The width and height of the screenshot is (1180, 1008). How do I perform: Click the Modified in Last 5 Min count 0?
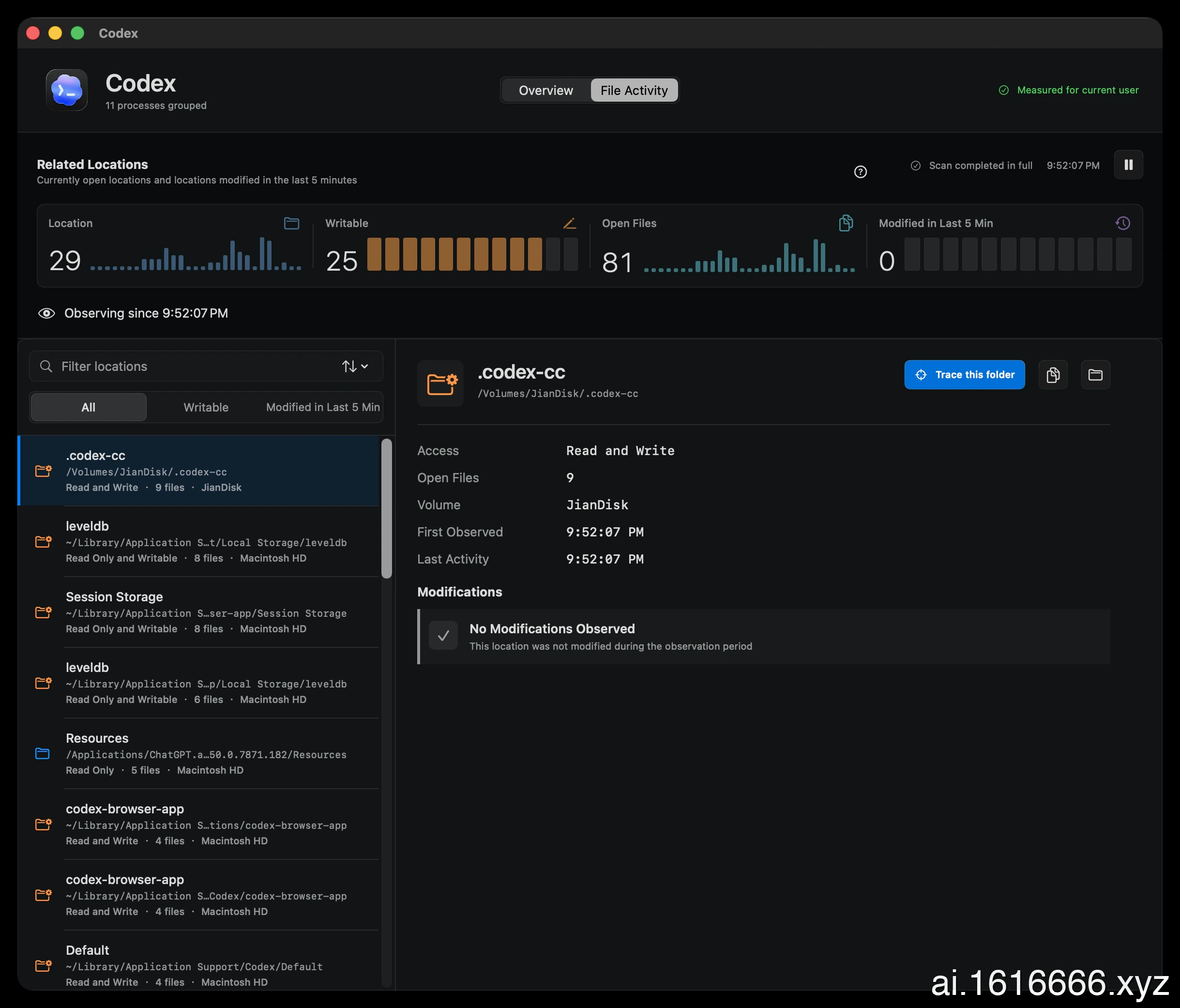click(887, 261)
